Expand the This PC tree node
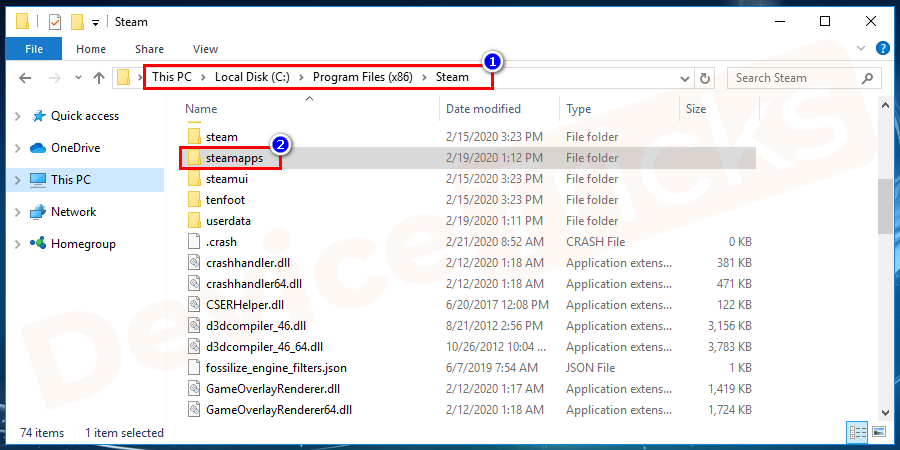 coord(17,180)
